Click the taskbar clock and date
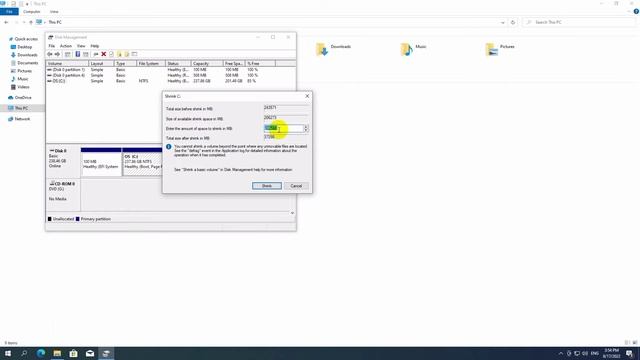This screenshot has height=360, width=640. [x=611, y=353]
